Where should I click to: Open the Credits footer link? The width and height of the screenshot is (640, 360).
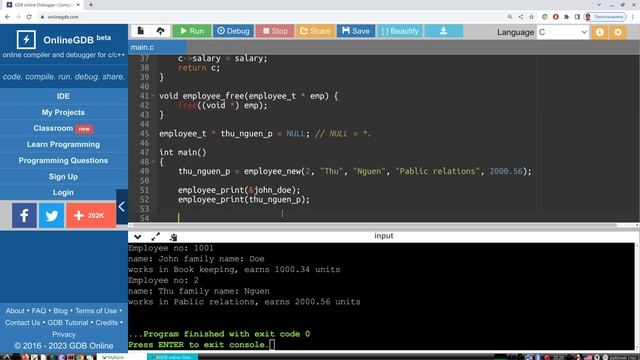(107, 322)
